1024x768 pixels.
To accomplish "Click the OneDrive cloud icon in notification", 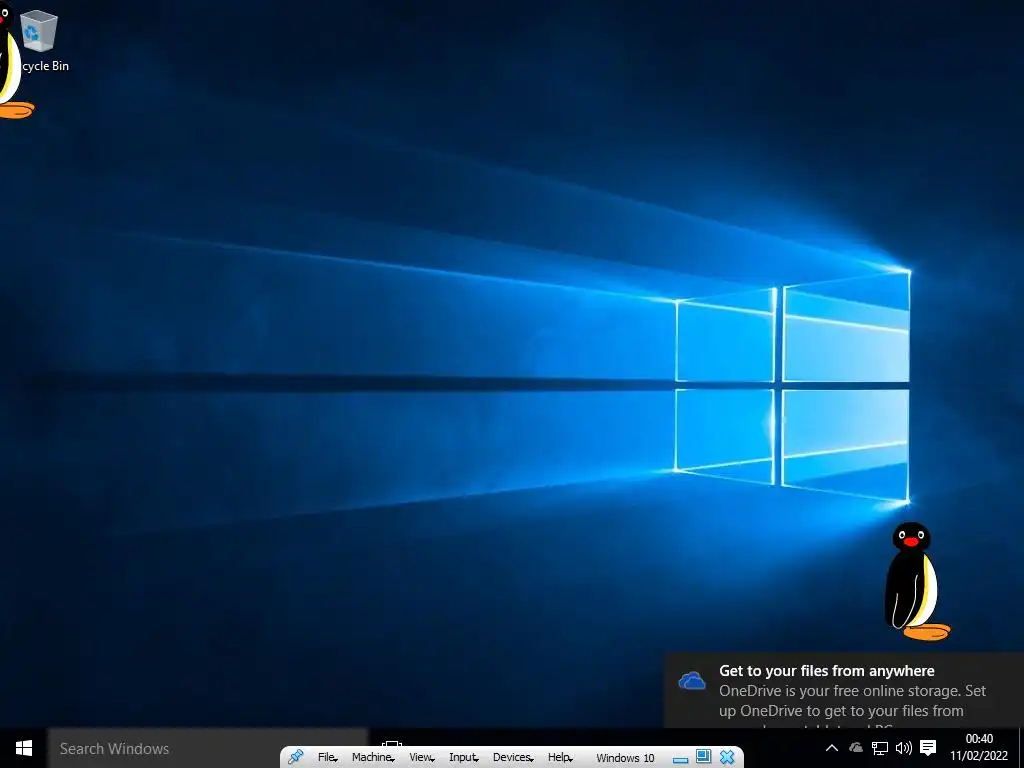I will (x=692, y=681).
